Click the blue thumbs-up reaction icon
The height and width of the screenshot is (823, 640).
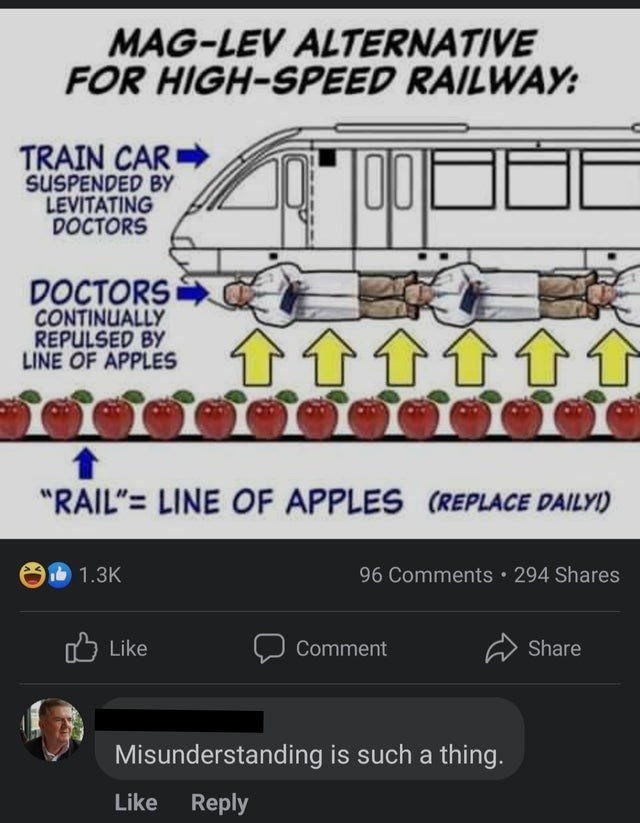click(60, 575)
